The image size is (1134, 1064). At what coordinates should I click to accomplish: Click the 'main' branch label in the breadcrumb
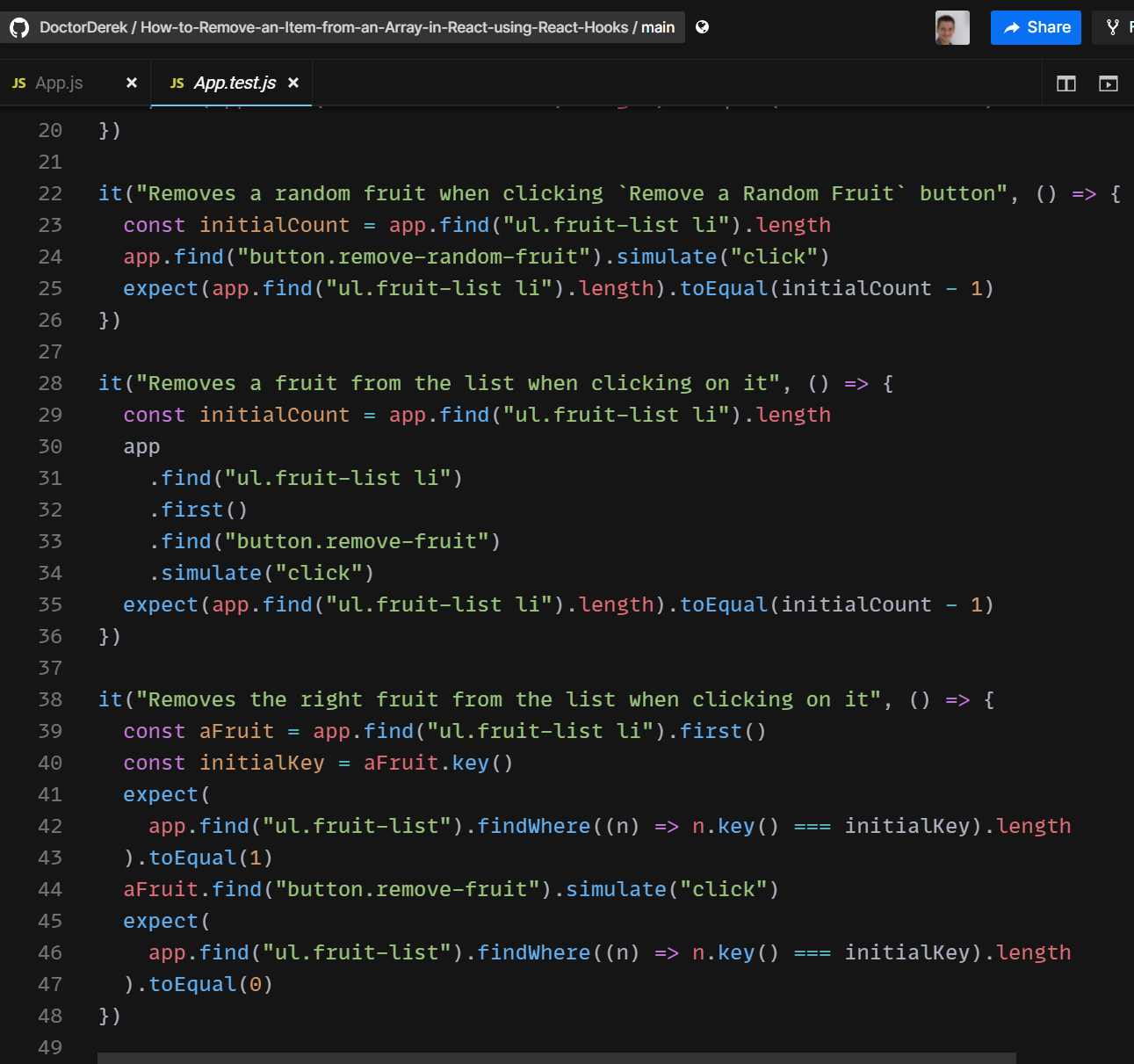point(659,26)
